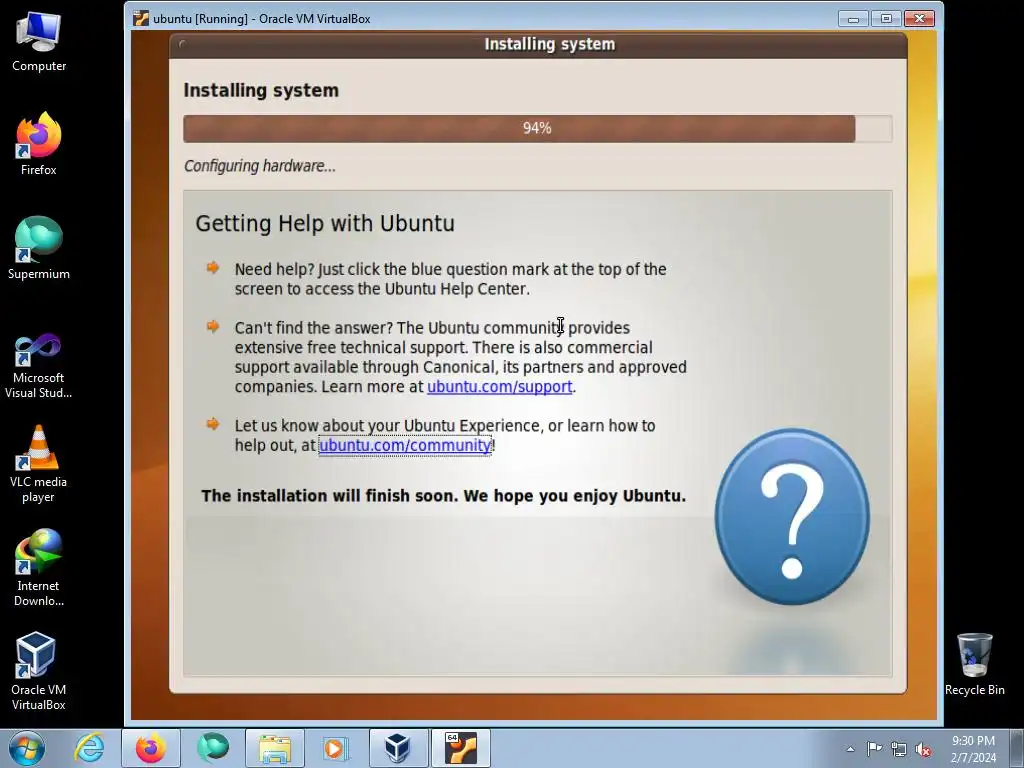Click the 94% installation progress bar
Viewport: 1024px width, 768px height.
click(537, 129)
